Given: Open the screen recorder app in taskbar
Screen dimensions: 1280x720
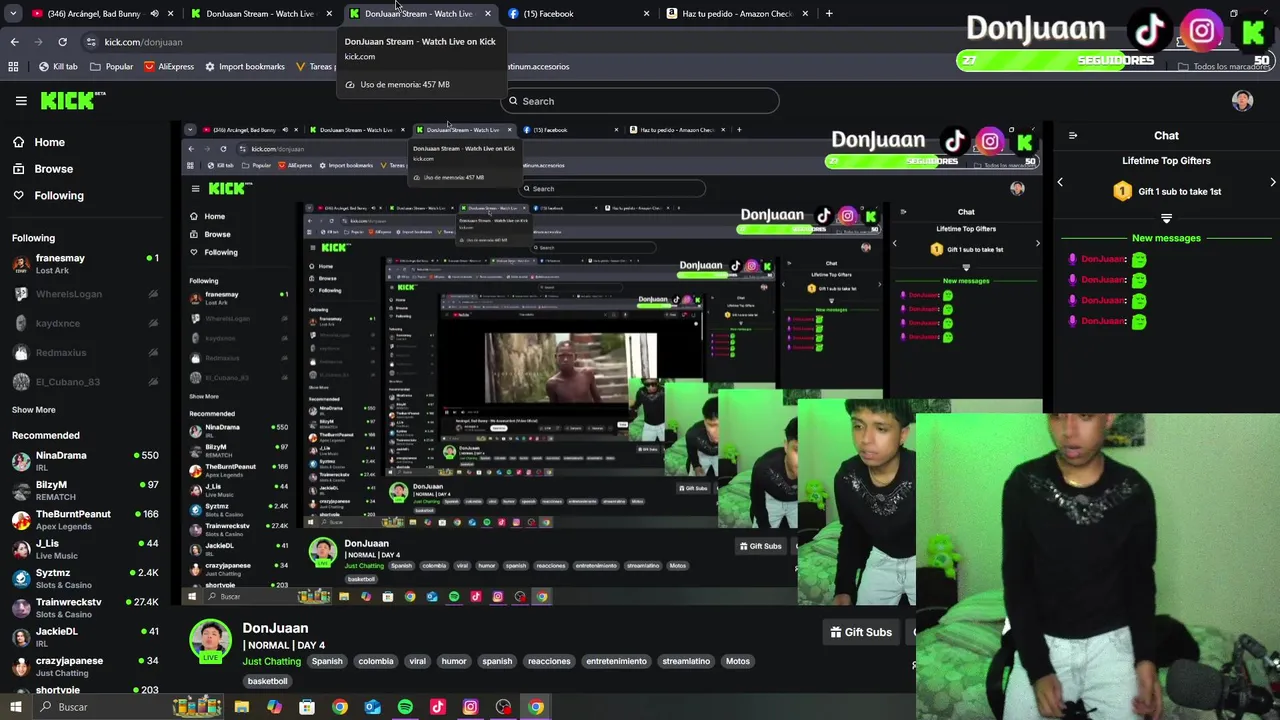Looking at the screenshot, I should pos(503,707).
